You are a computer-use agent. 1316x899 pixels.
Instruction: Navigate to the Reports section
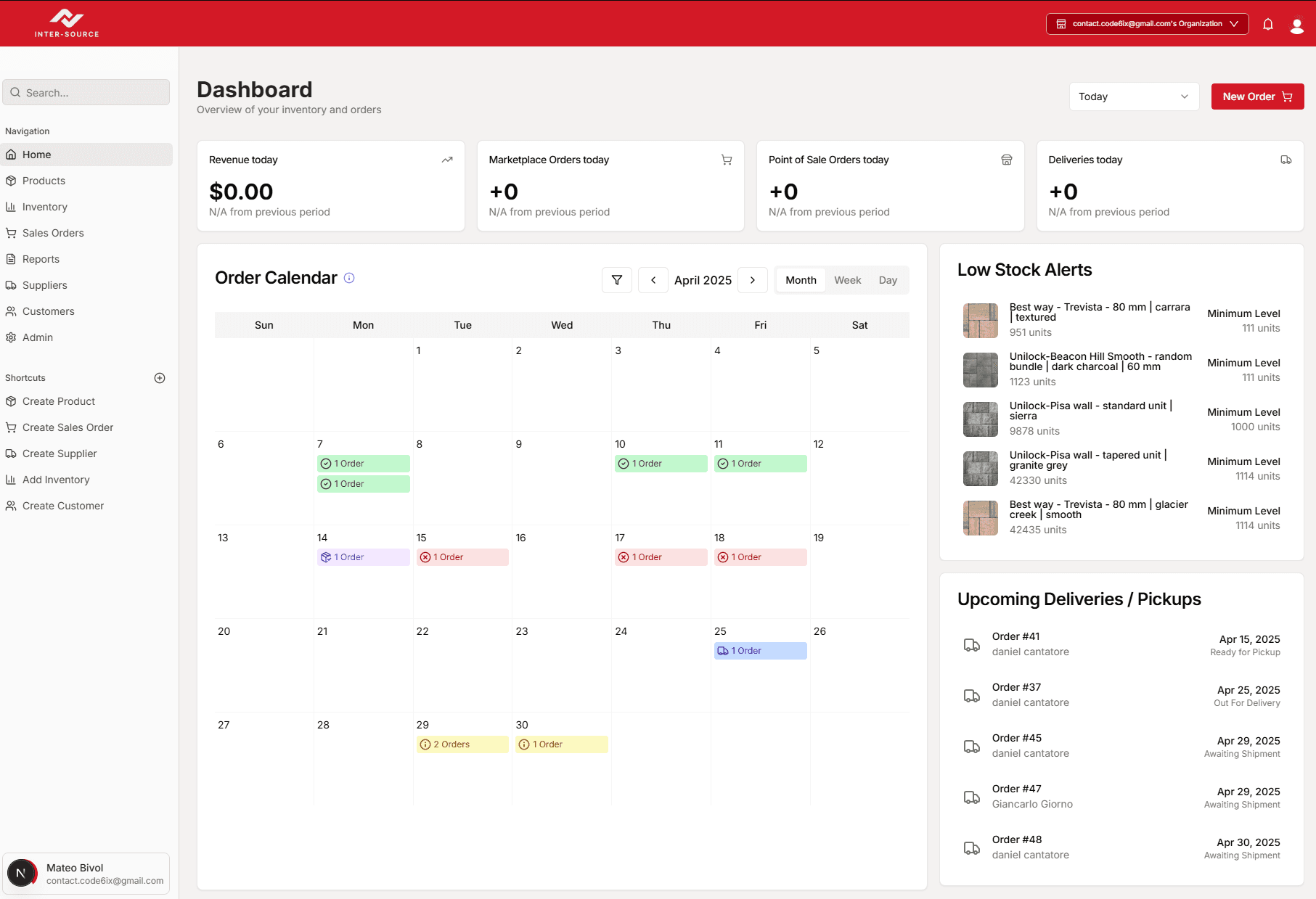pos(41,259)
